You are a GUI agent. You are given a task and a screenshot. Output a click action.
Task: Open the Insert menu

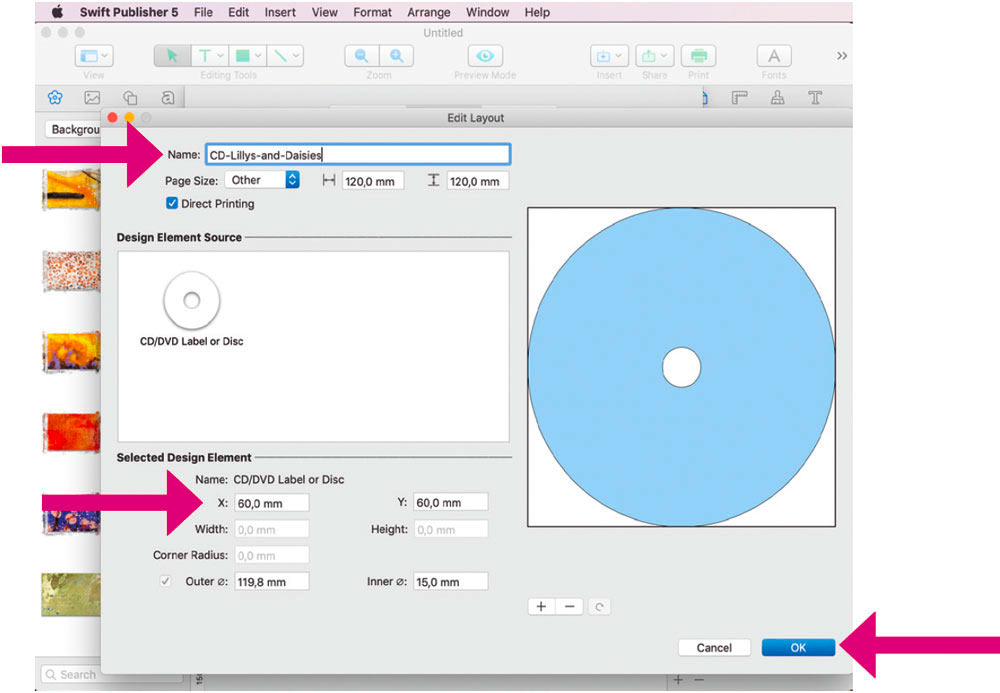coord(280,12)
